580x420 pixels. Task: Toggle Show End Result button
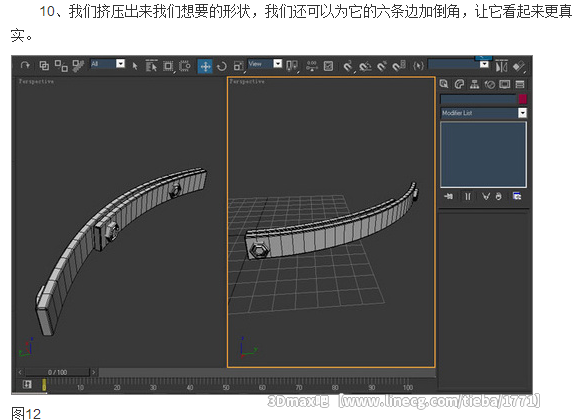[x=468, y=196]
